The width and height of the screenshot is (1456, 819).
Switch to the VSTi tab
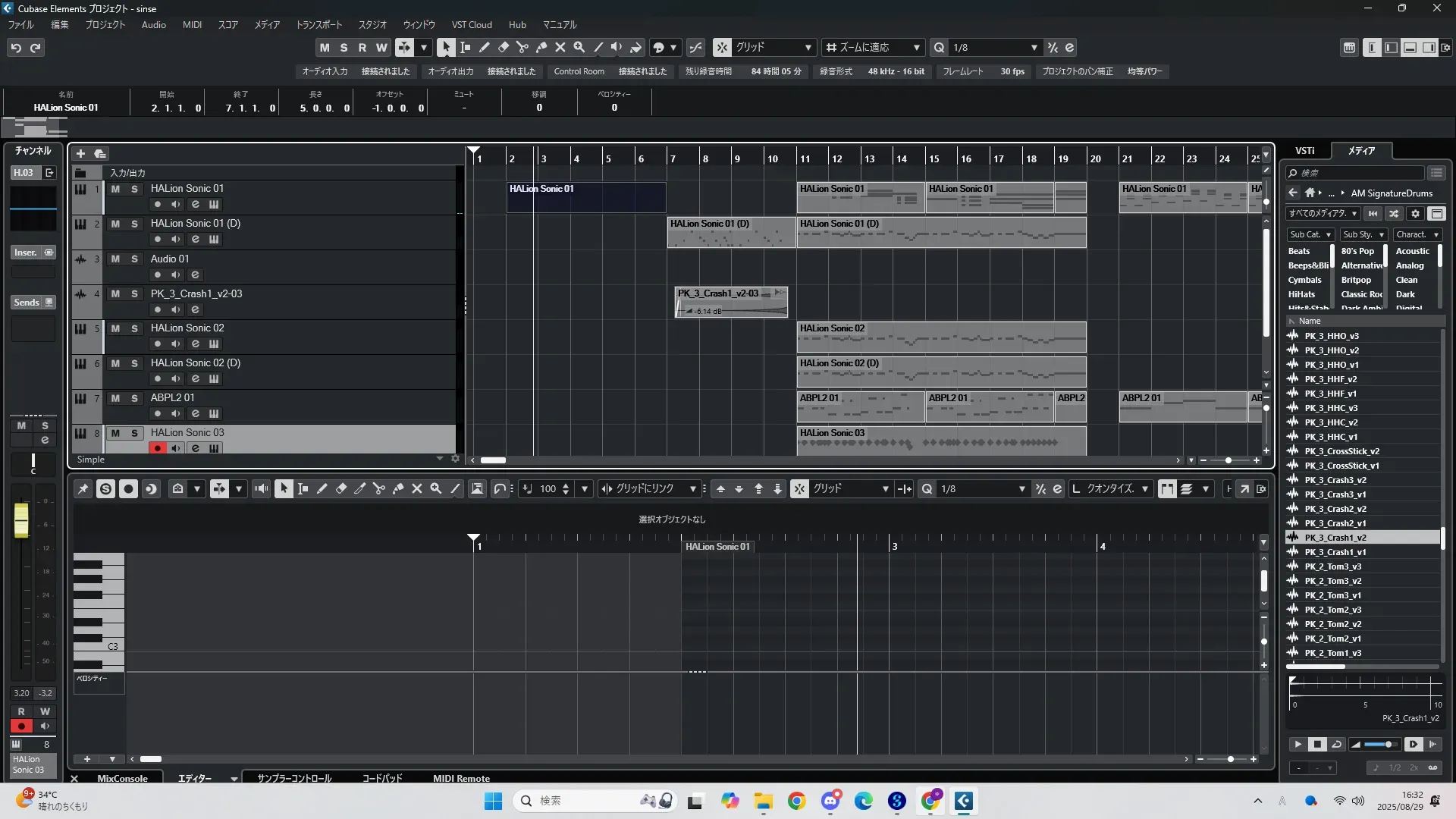point(1304,151)
